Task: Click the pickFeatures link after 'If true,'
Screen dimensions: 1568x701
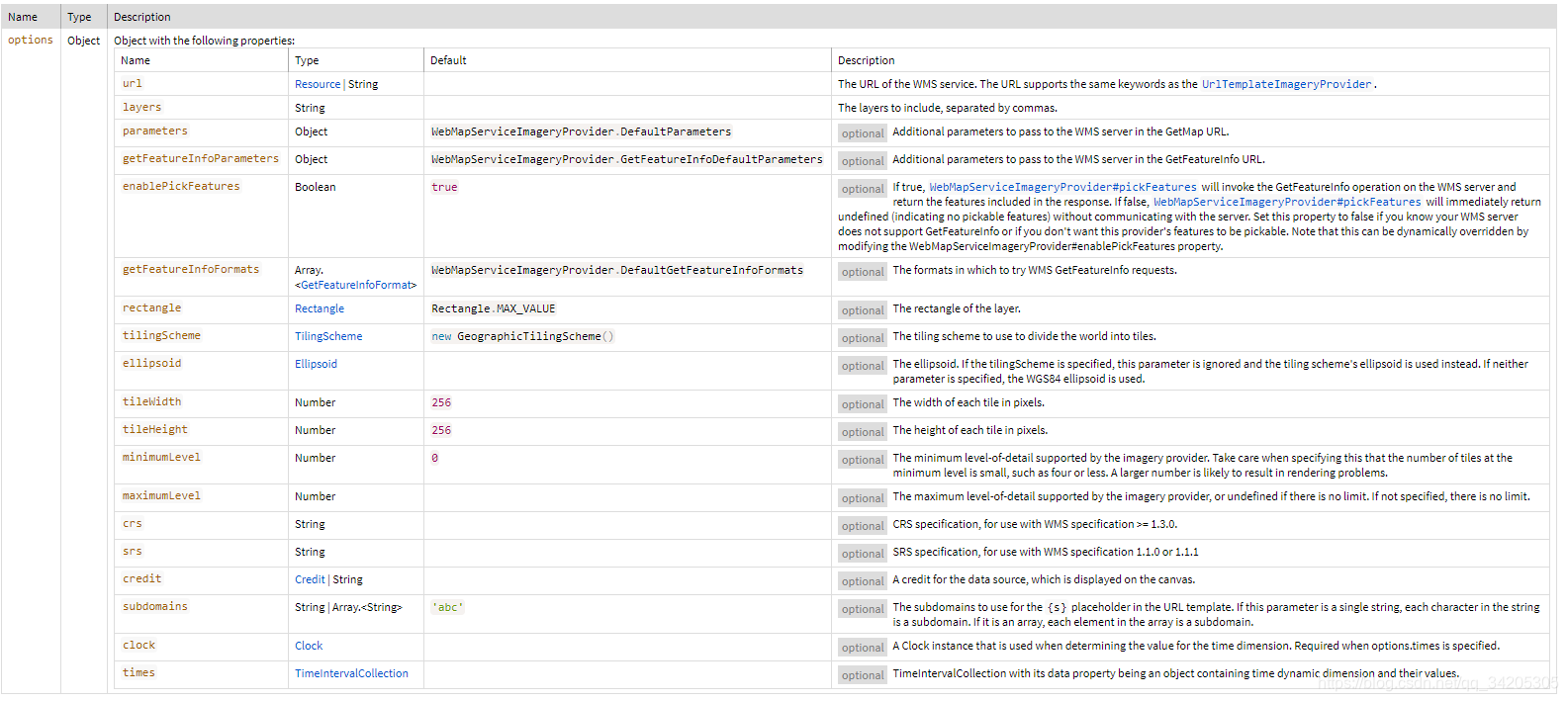Action: coord(1062,187)
